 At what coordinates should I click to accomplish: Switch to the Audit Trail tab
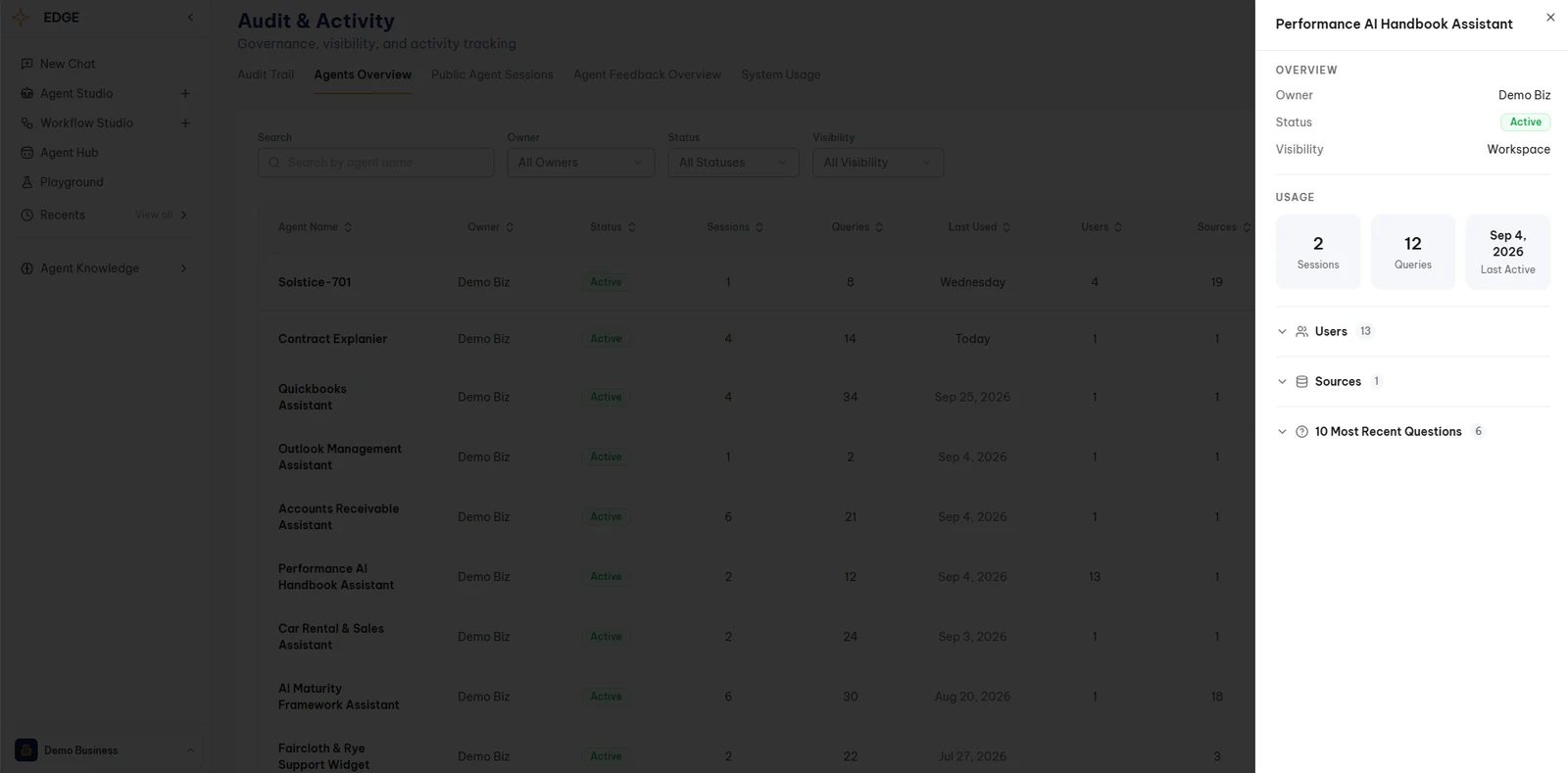[x=266, y=74]
